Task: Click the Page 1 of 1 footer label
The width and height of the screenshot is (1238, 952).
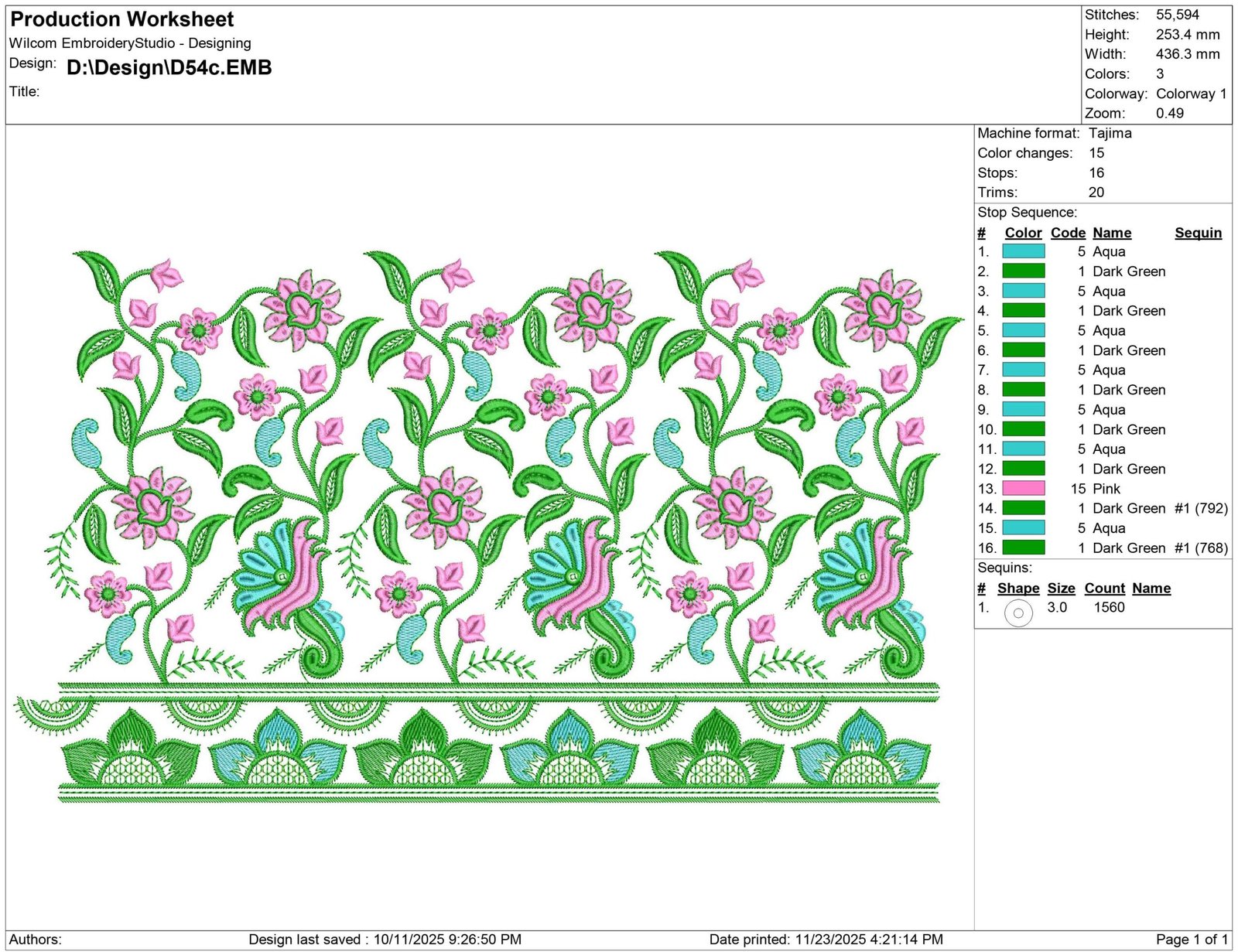Action: coord(1192,940)
